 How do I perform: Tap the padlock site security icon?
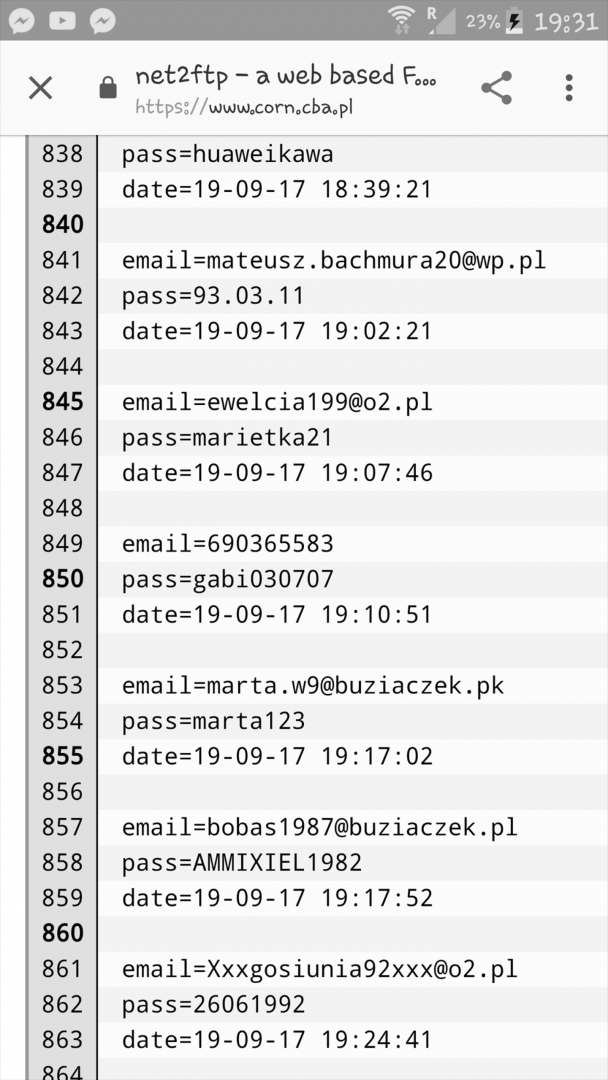108,88
